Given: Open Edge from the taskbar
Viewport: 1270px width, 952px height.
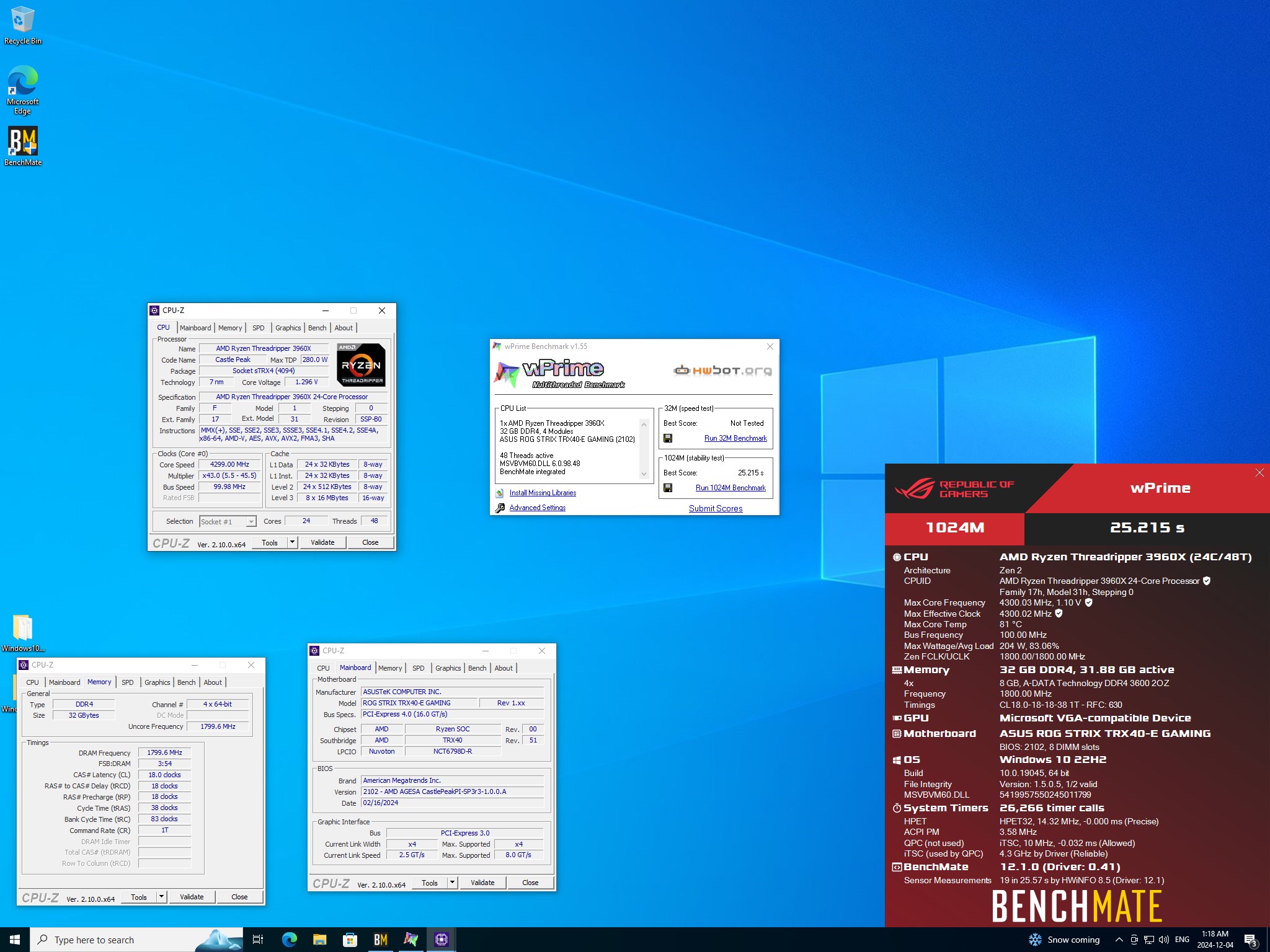Looking at the screenshot, I should pos(290,940).
